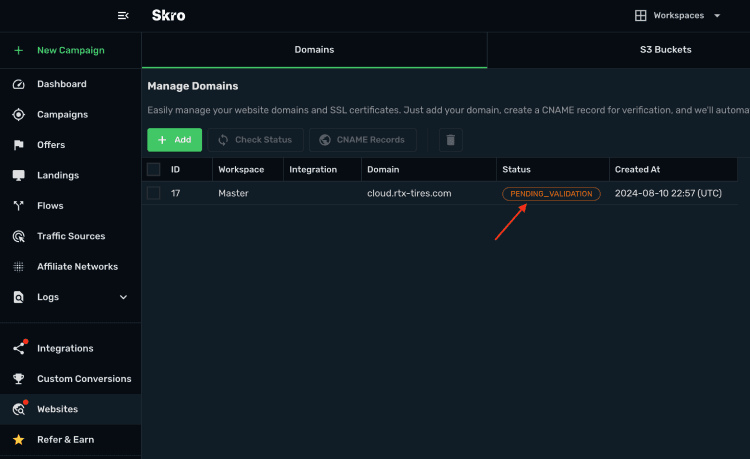This screenshot has width=750, height=459.
Task: Click the Traffic Sources cursor icon
Action: point(19,236)
